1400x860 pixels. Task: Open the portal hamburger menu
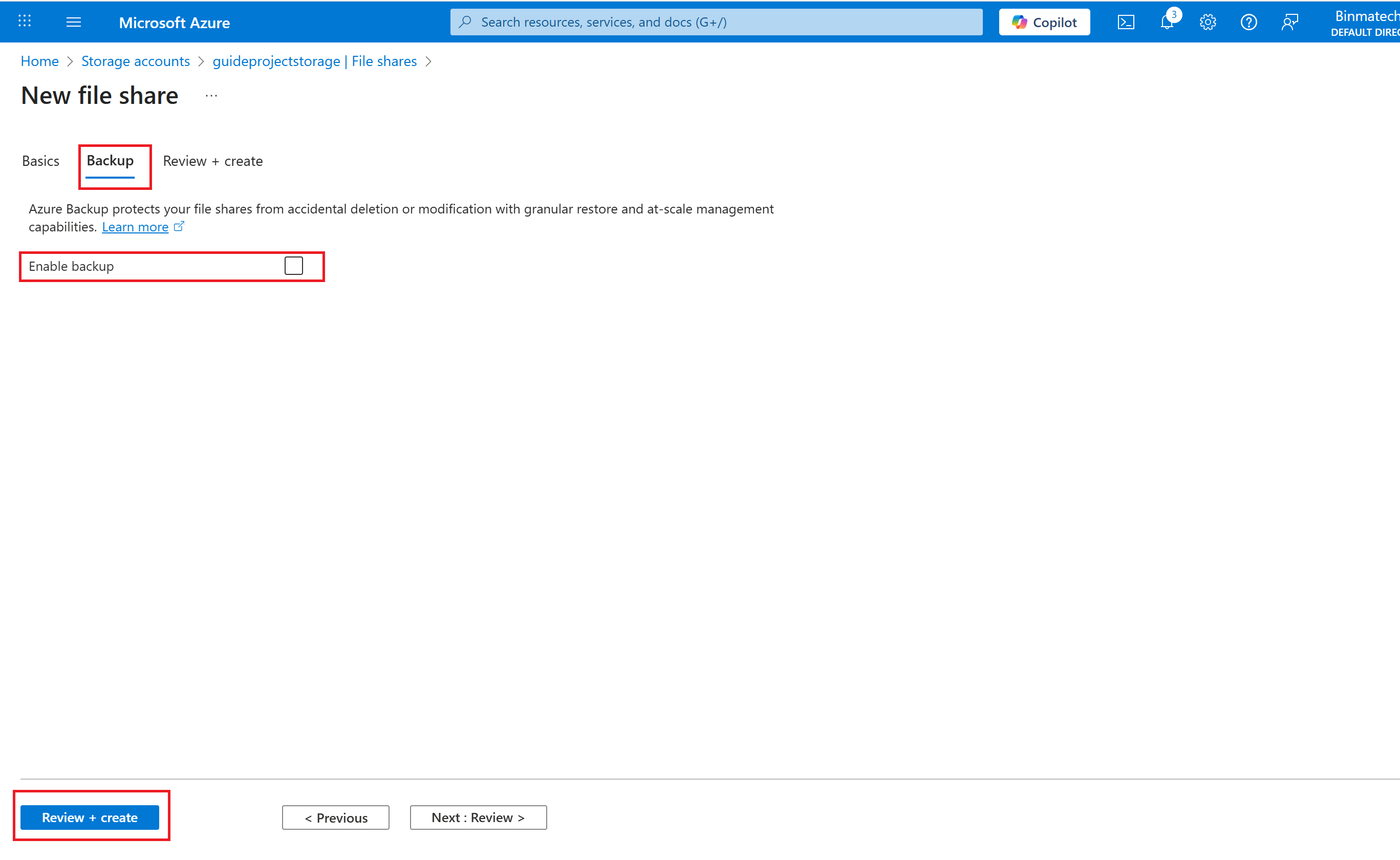click(73, 21)
